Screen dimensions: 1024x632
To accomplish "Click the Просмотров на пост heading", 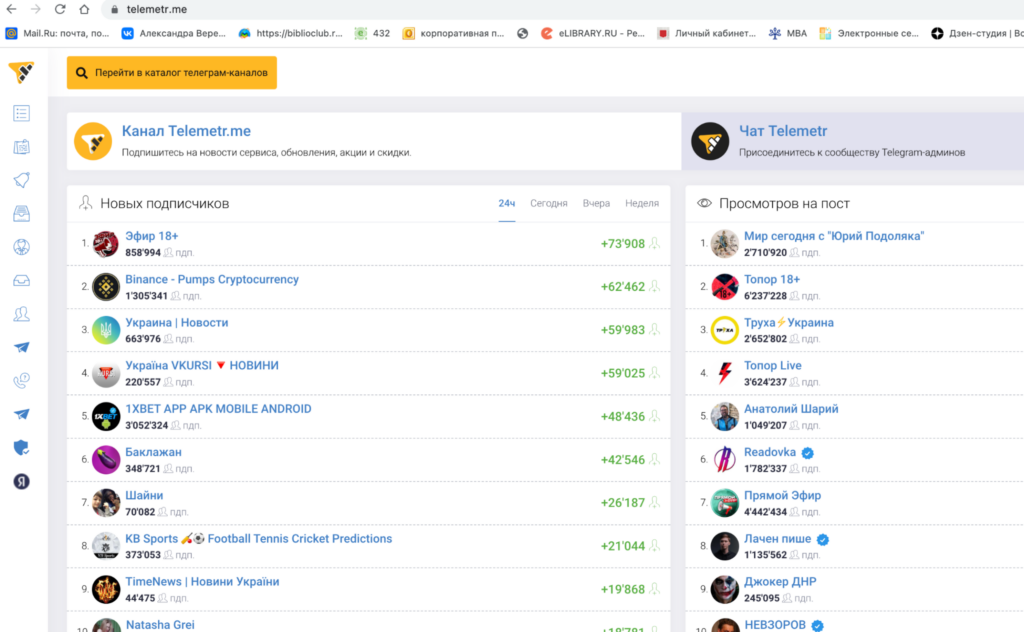I will pos(784,204).
